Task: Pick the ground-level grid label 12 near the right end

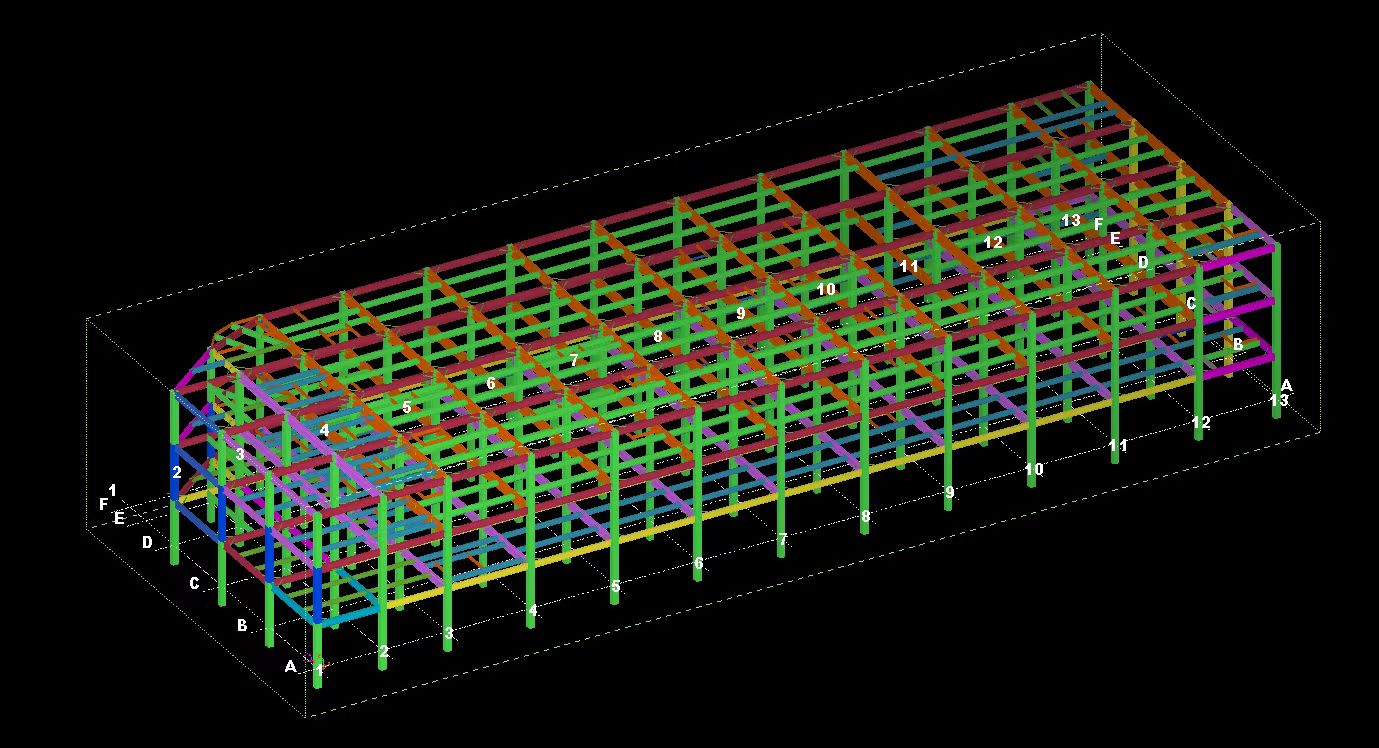Action: 1201,422
